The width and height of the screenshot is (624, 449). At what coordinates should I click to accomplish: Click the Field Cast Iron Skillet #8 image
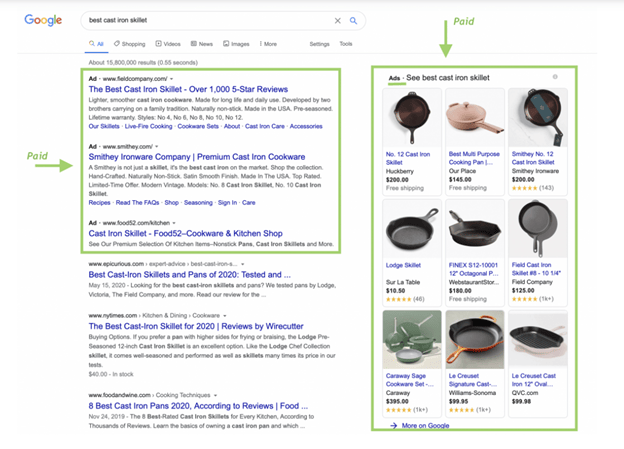[x=538, y=229]
